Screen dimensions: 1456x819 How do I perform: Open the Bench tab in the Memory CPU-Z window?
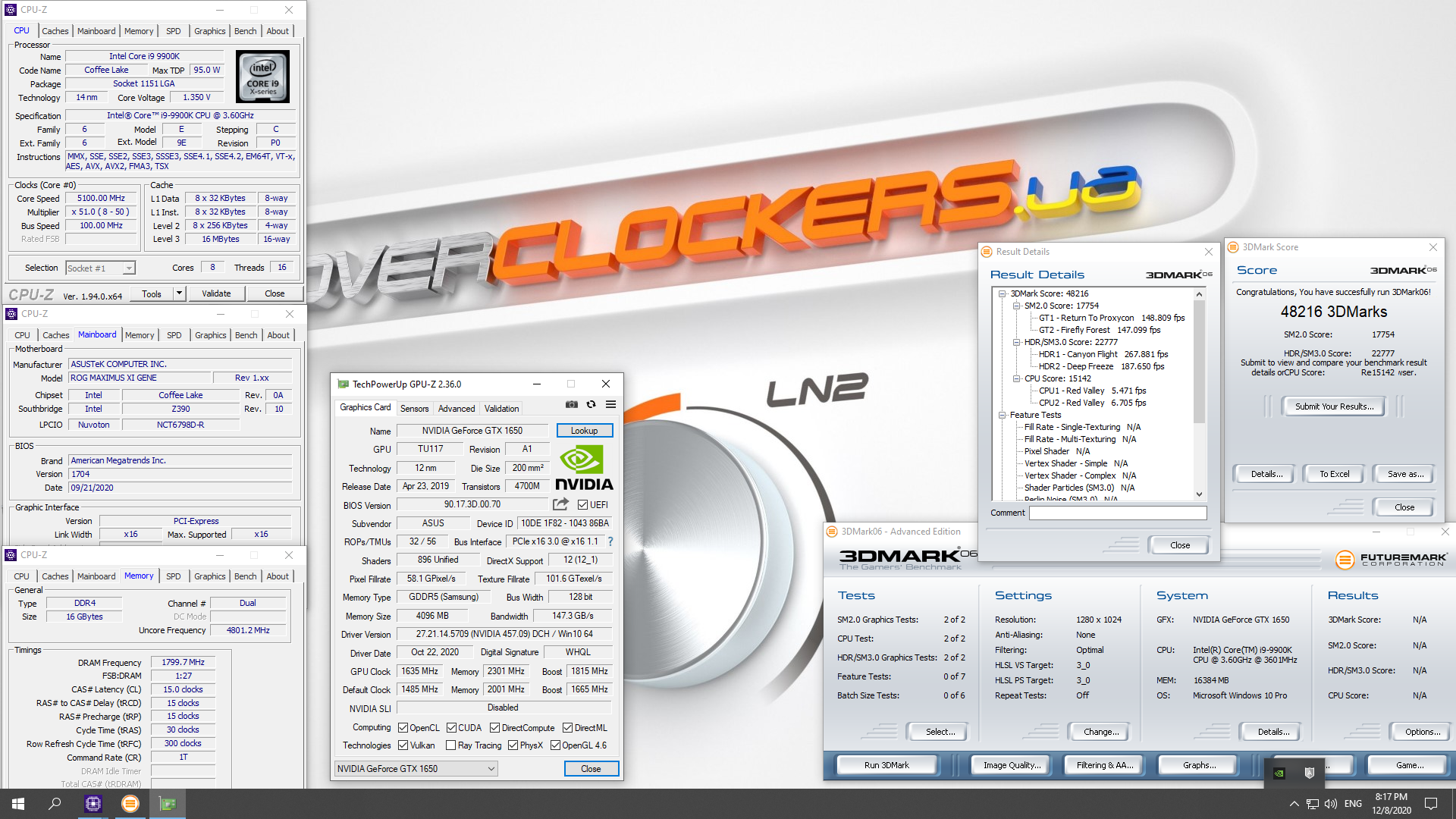(245, 576)
